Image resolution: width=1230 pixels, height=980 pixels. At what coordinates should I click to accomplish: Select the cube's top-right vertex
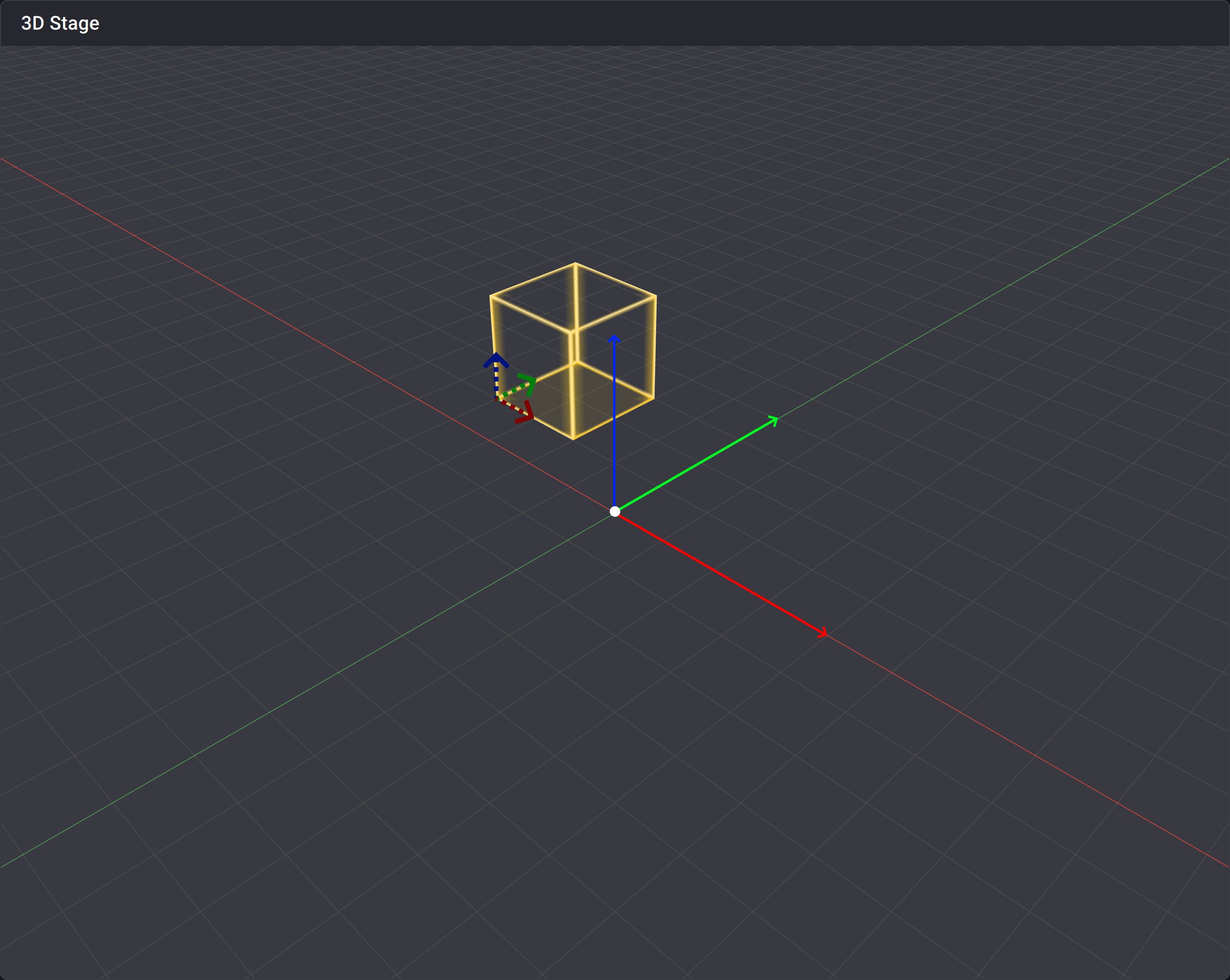click(x=656, y=295)
